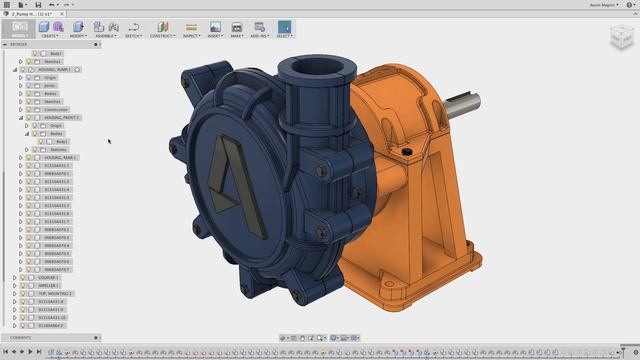The image size is (640, 360).
Task: Expand the HOUSING_REAR:1 tree node
Action: (21, 158)
